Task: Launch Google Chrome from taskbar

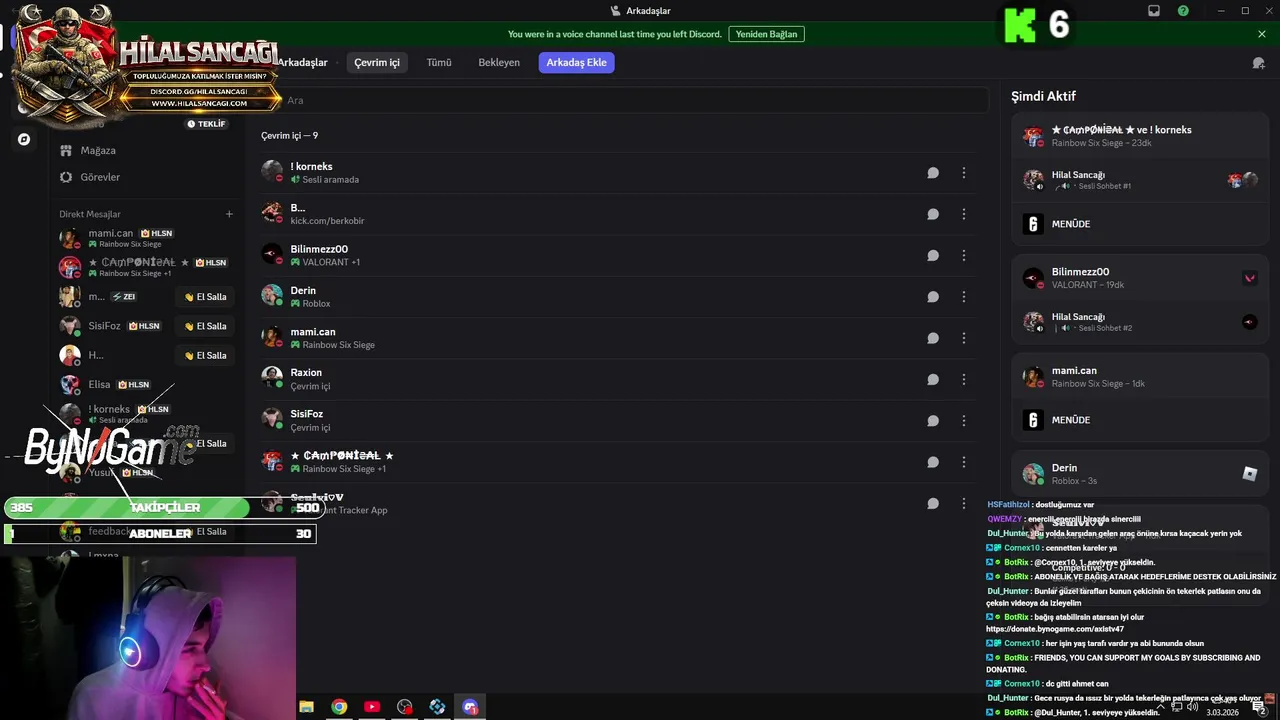Action: 340,707
